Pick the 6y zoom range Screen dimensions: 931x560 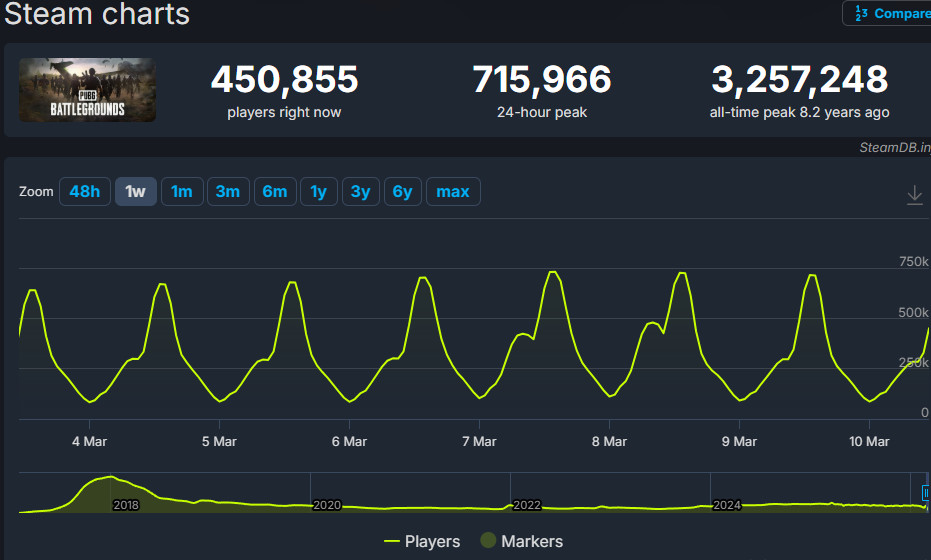pyautogui.click(x=402, y=191)
